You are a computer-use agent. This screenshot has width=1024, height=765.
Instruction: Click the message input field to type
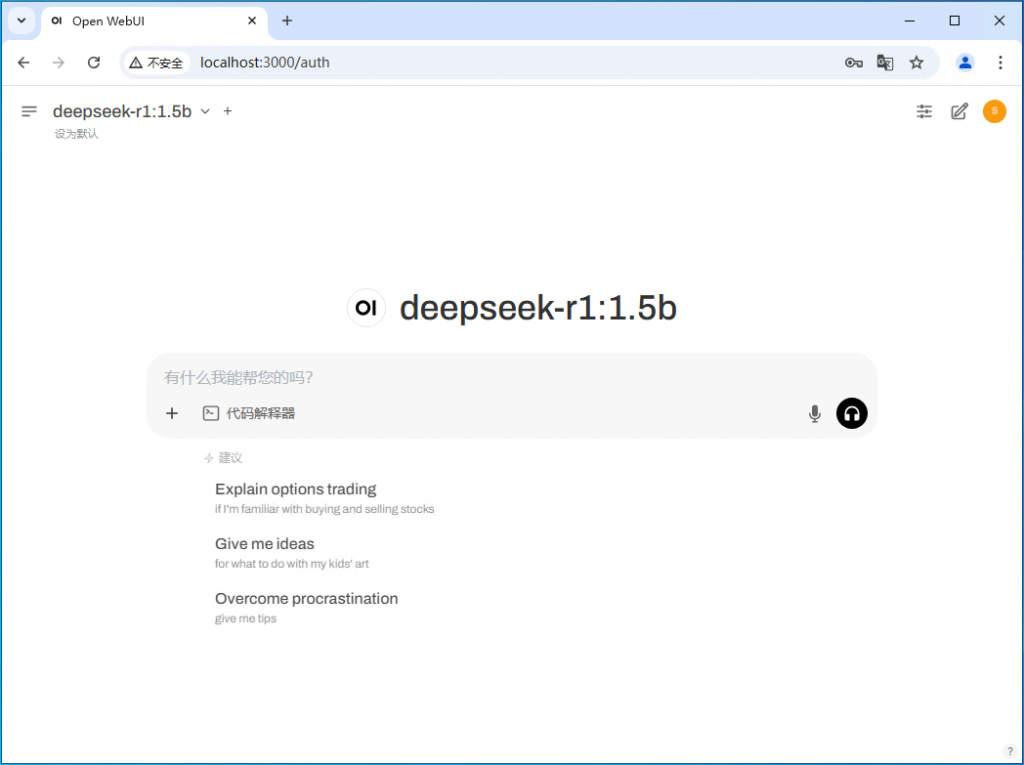coord(450,377)
